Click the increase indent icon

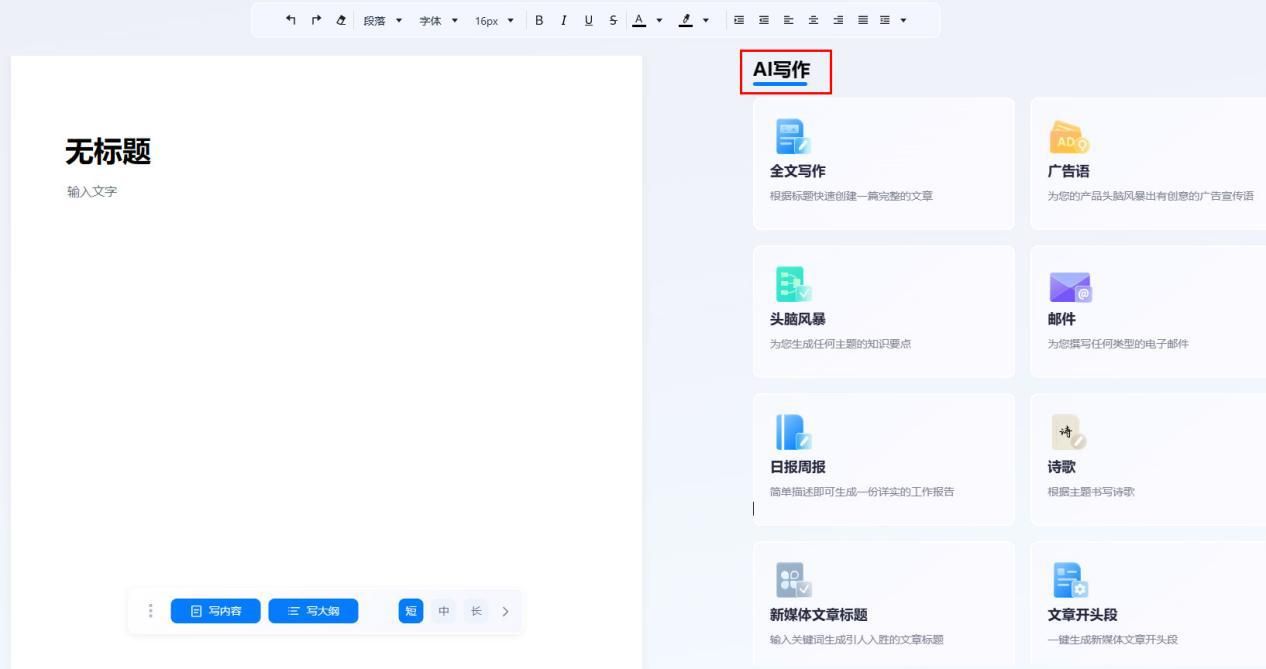click(x=739, y=20)
